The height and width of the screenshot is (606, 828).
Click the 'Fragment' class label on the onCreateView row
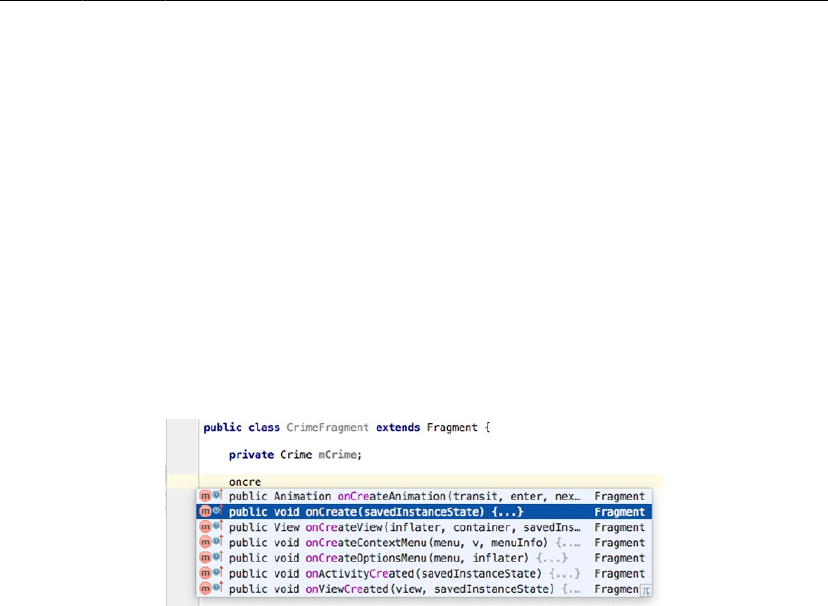619,527
